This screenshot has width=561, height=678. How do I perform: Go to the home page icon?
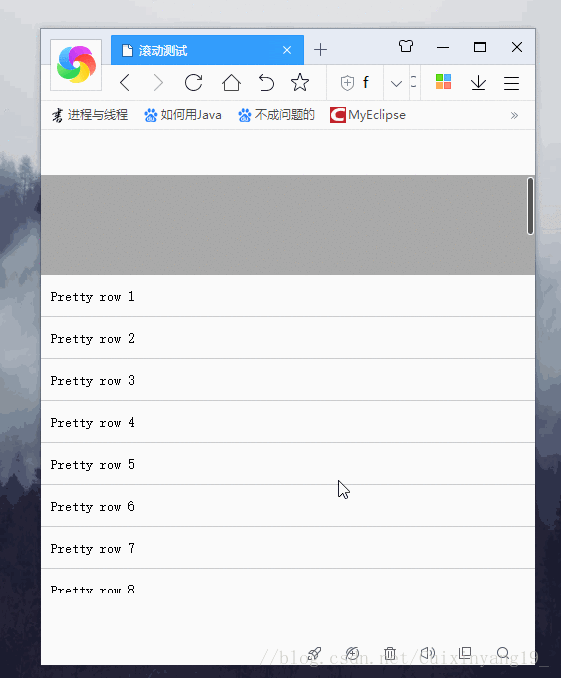point(231,82)
